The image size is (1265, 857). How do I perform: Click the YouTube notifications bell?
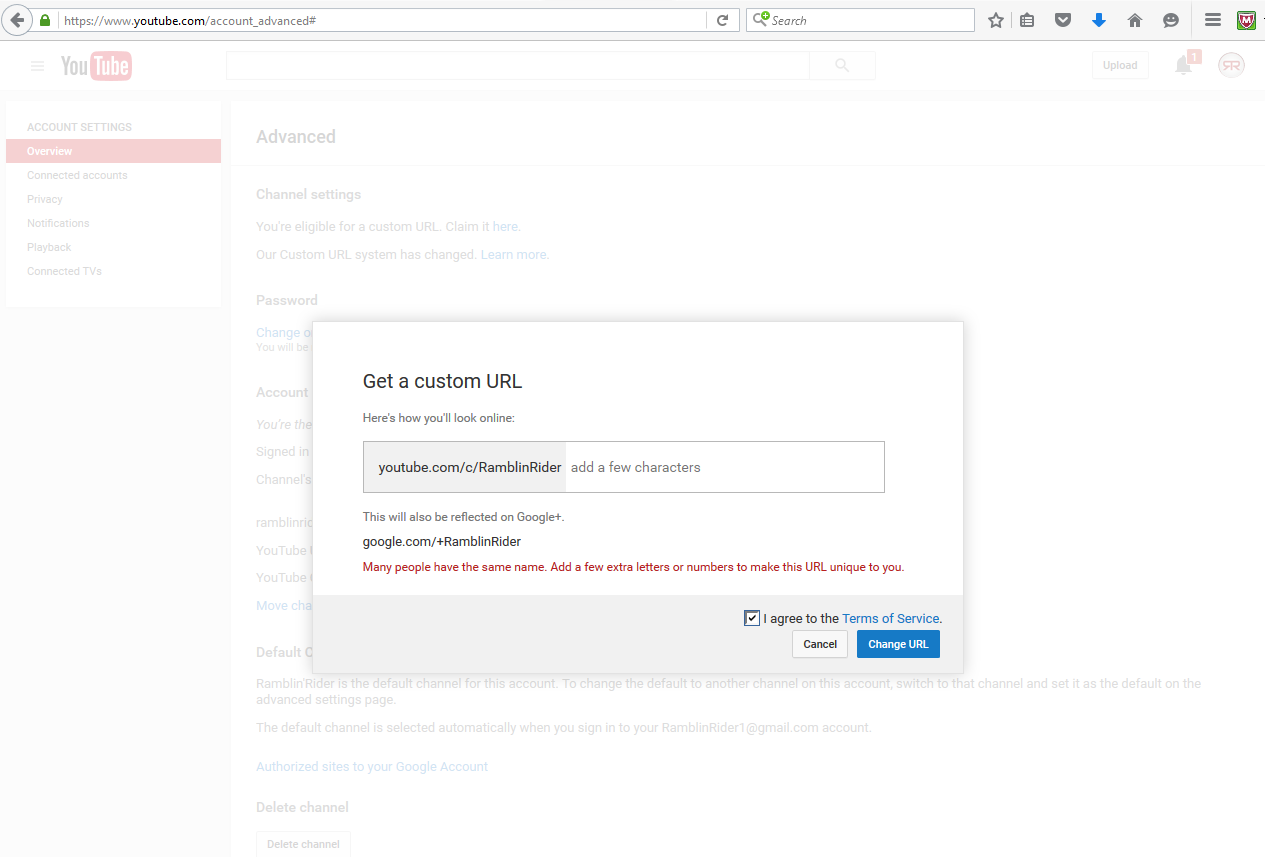pos(1184,66)
